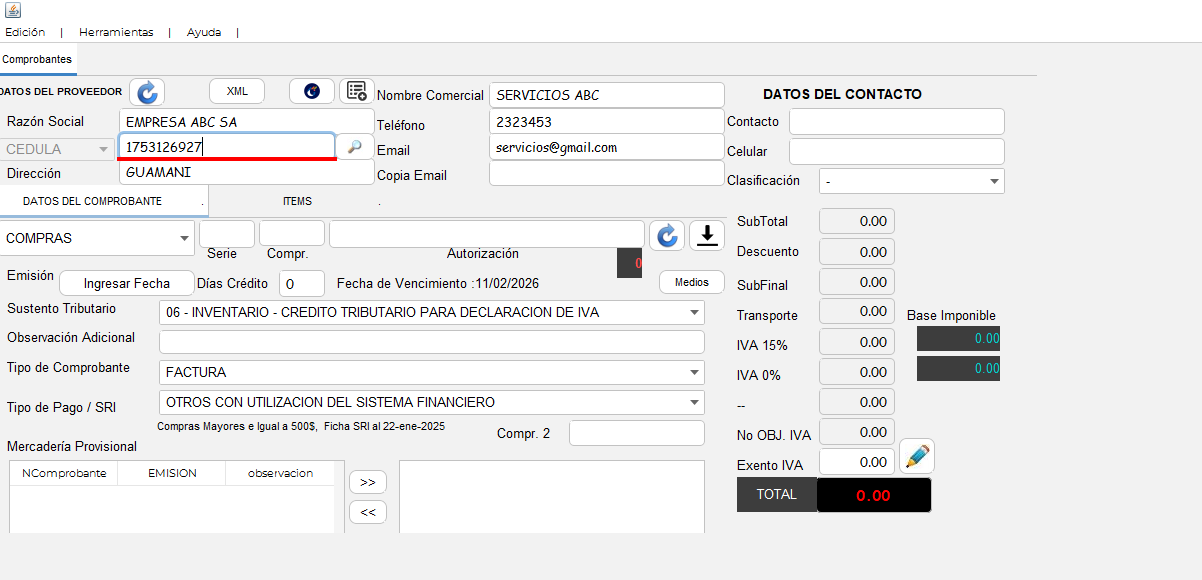Click the refresh icon beside Datos del Proveedor
Screen dimensions: 1202x580
[147, 92]
